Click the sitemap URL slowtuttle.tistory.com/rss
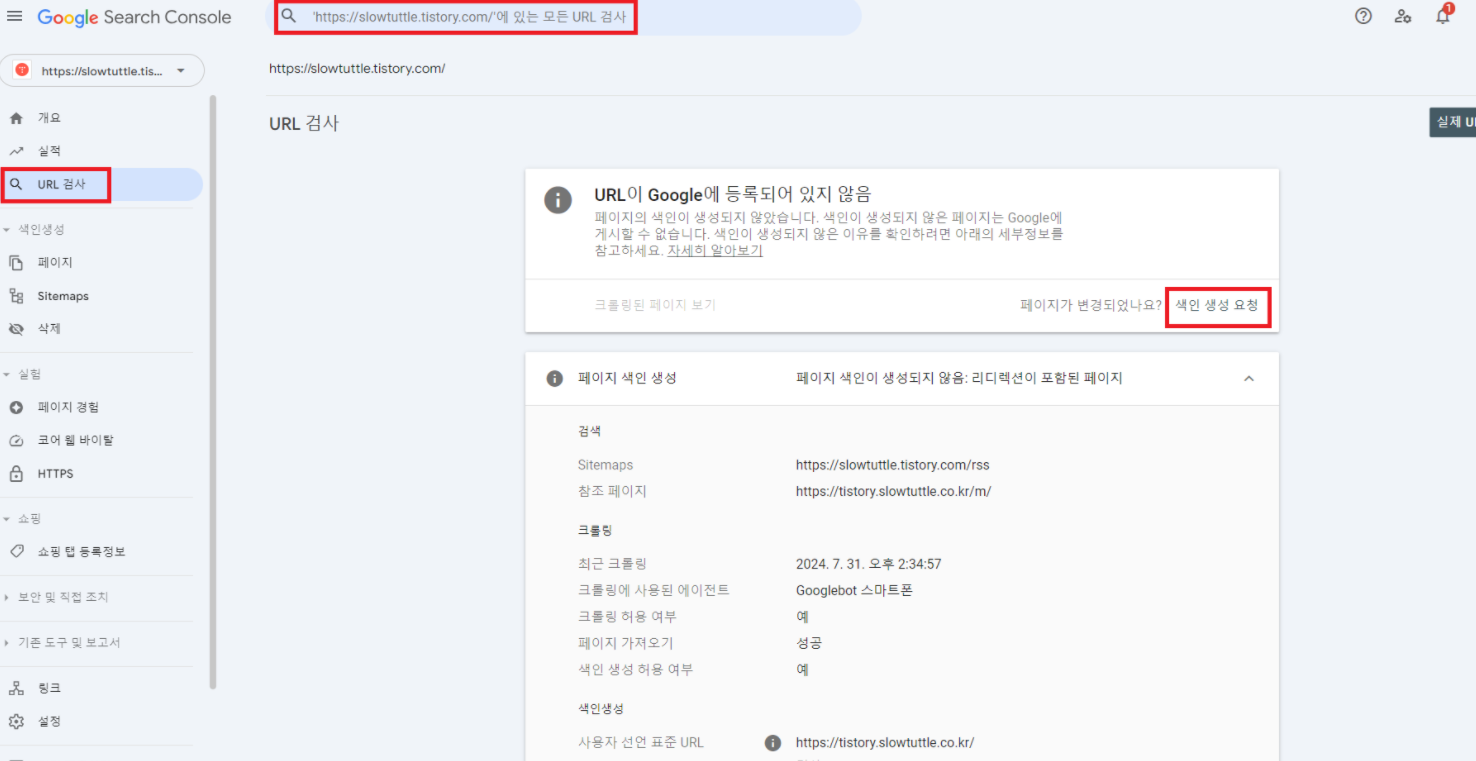Screen dimensions: 1476x761 coord(893,465)
